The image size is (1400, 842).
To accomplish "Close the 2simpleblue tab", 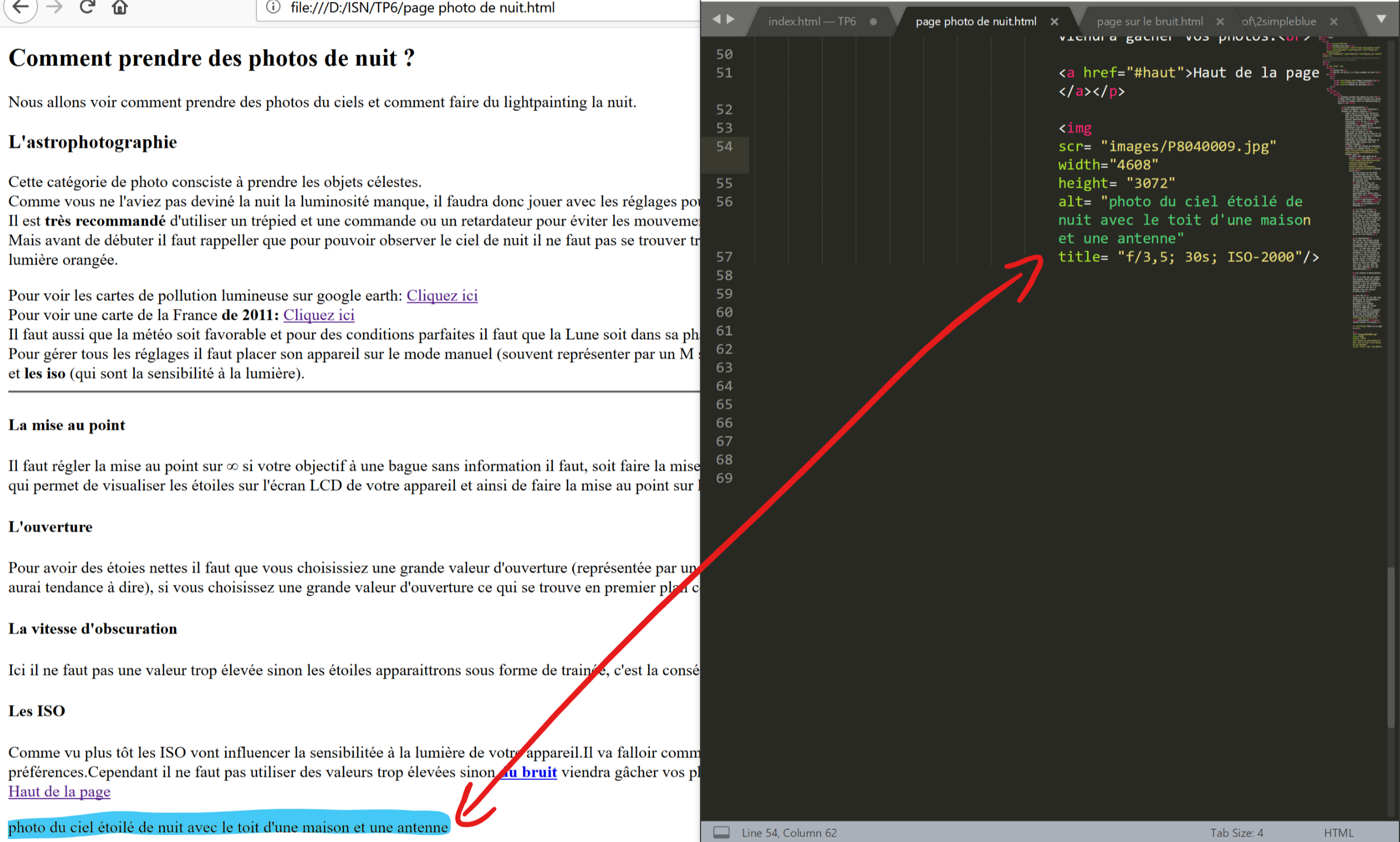I will tap(1333, 22).
